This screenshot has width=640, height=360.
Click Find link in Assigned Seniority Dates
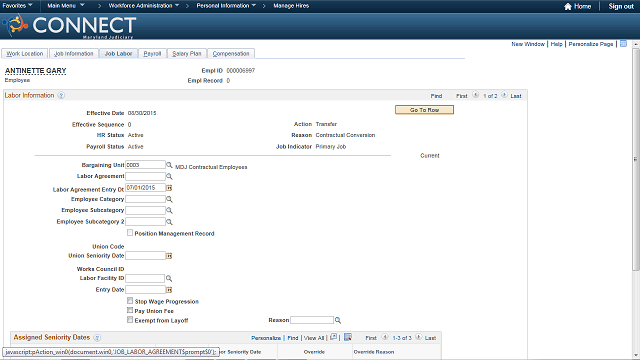point(293,338)
